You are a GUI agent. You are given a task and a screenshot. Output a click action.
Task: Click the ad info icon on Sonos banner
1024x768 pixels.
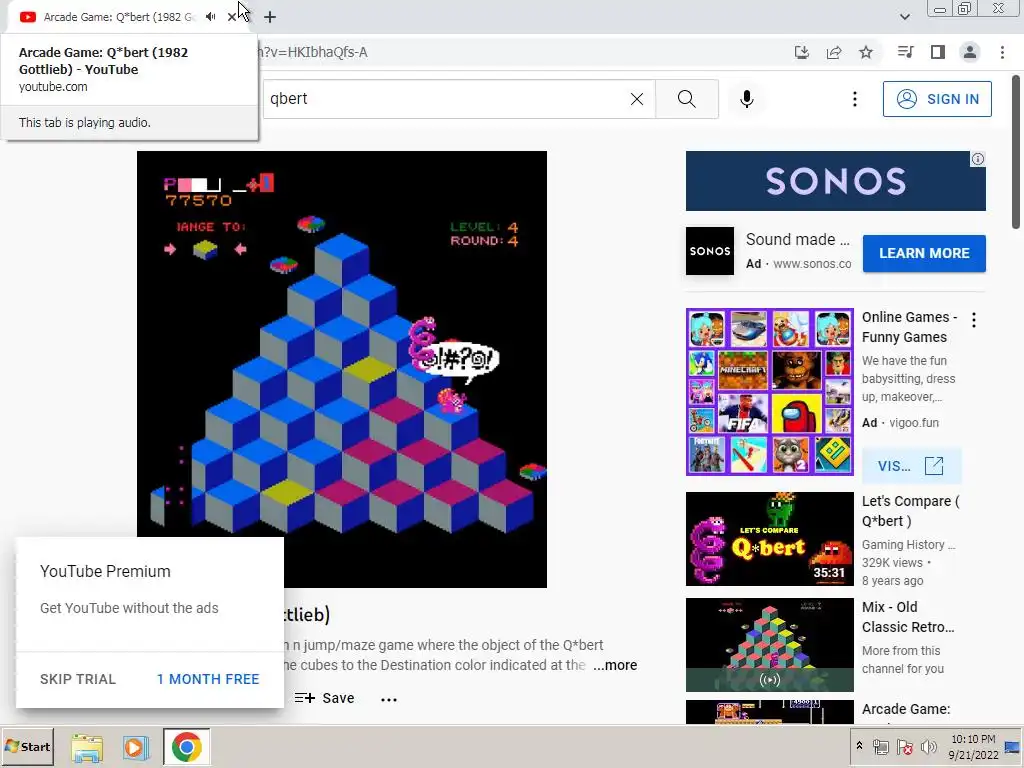[x=978, y=159]
